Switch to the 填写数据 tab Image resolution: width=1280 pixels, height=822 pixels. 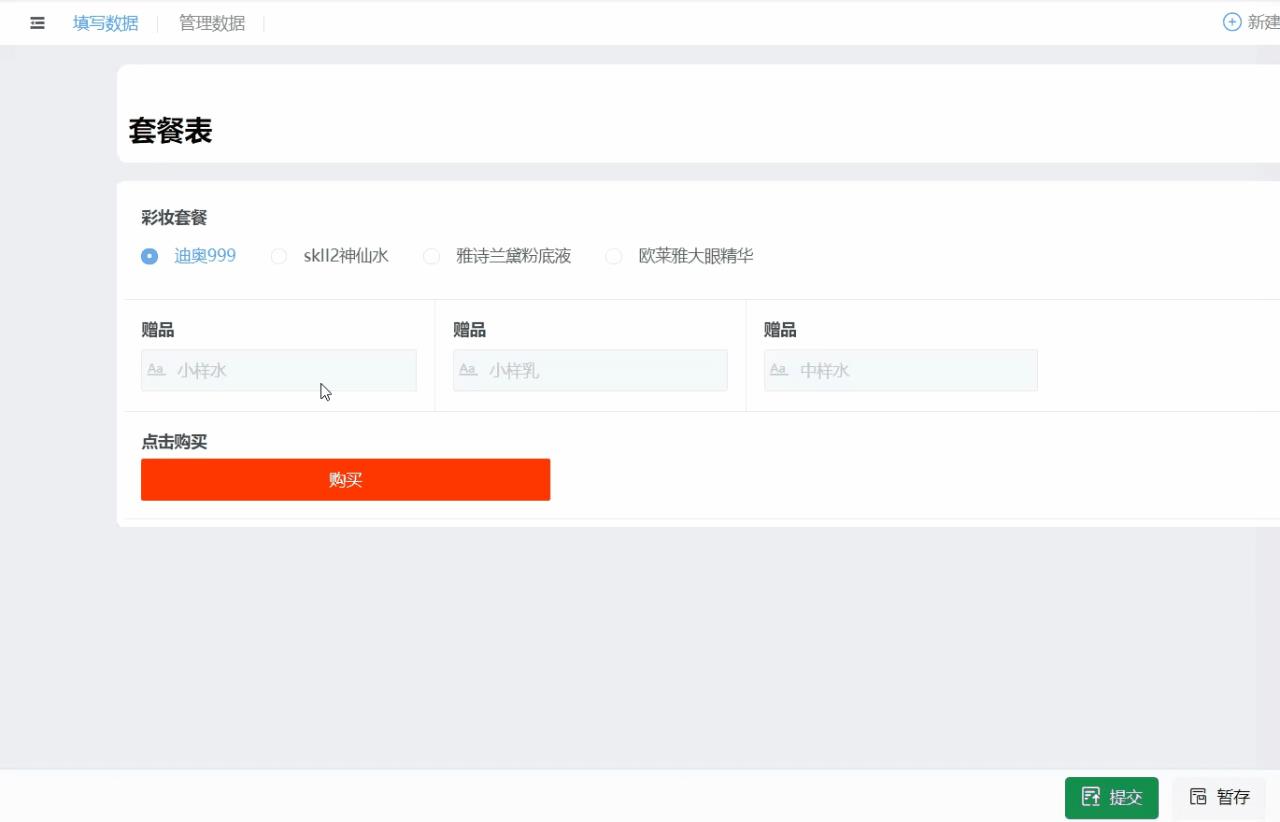106,23
